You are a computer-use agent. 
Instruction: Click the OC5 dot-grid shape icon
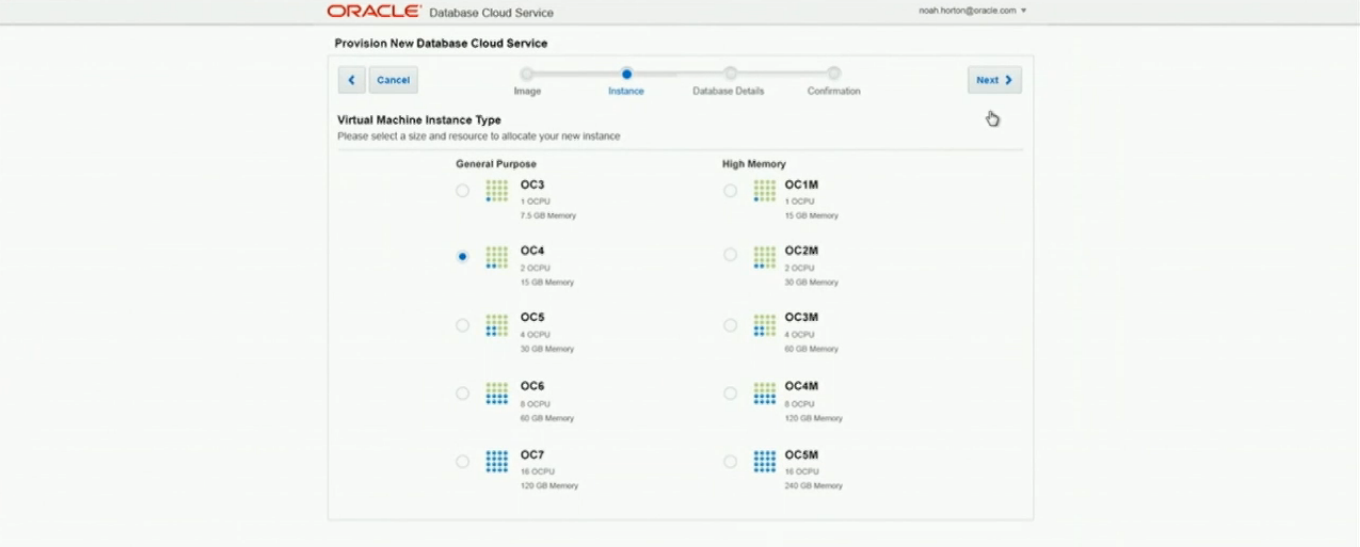[497, 325]
